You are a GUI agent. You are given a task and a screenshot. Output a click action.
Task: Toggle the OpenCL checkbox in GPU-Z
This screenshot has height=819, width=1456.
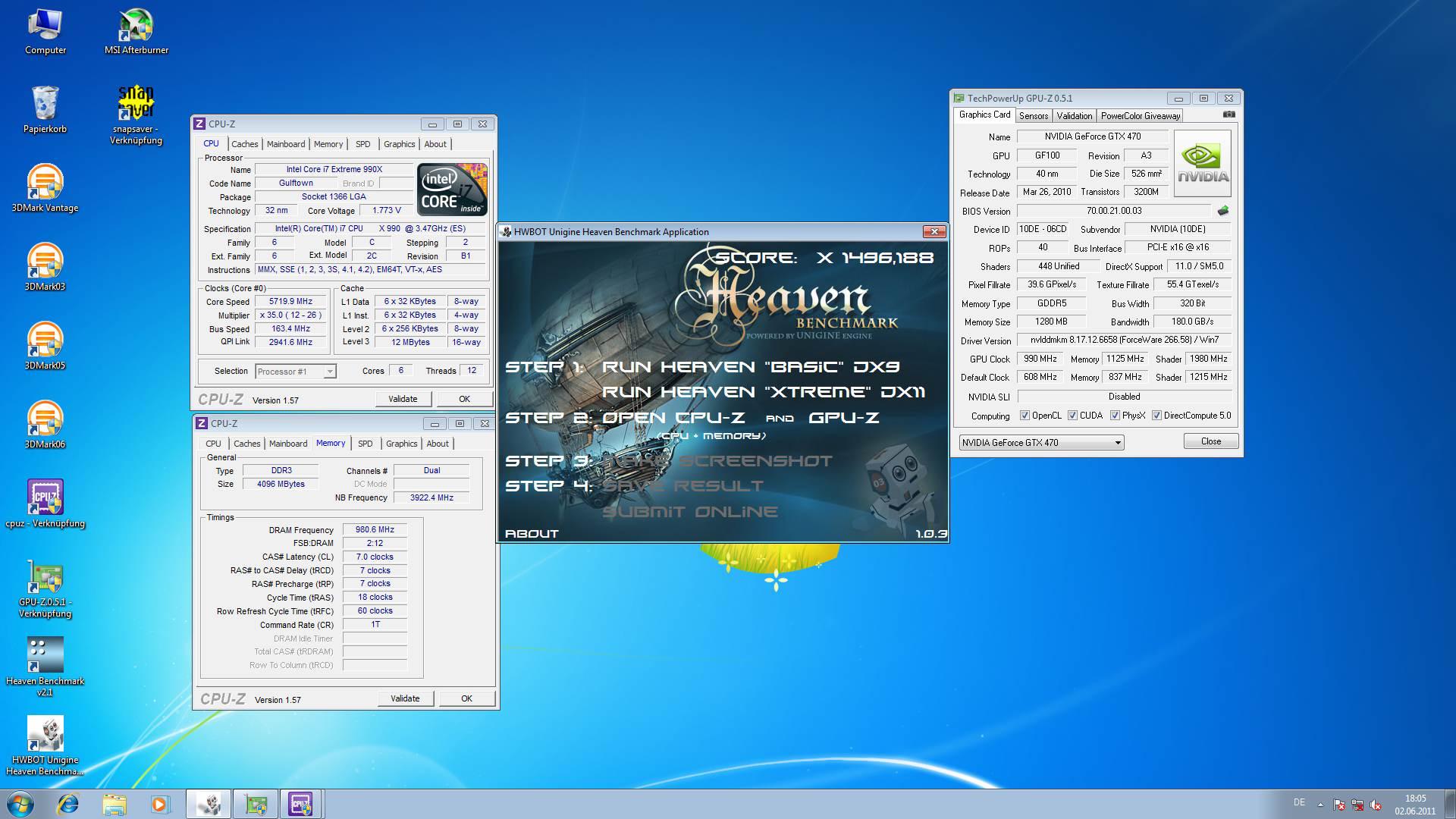pos(1025,416)
